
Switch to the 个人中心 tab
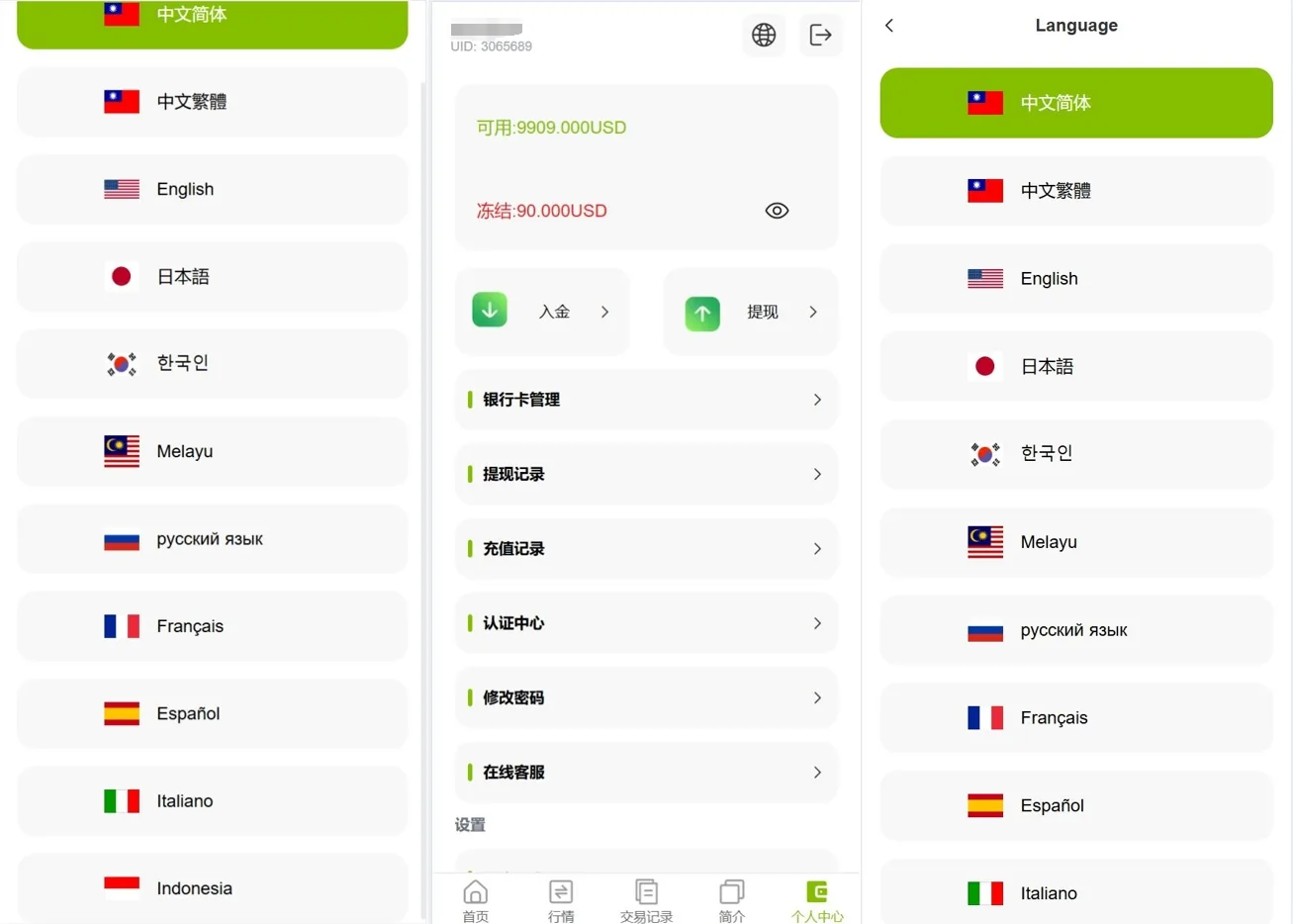click(817, 893)
